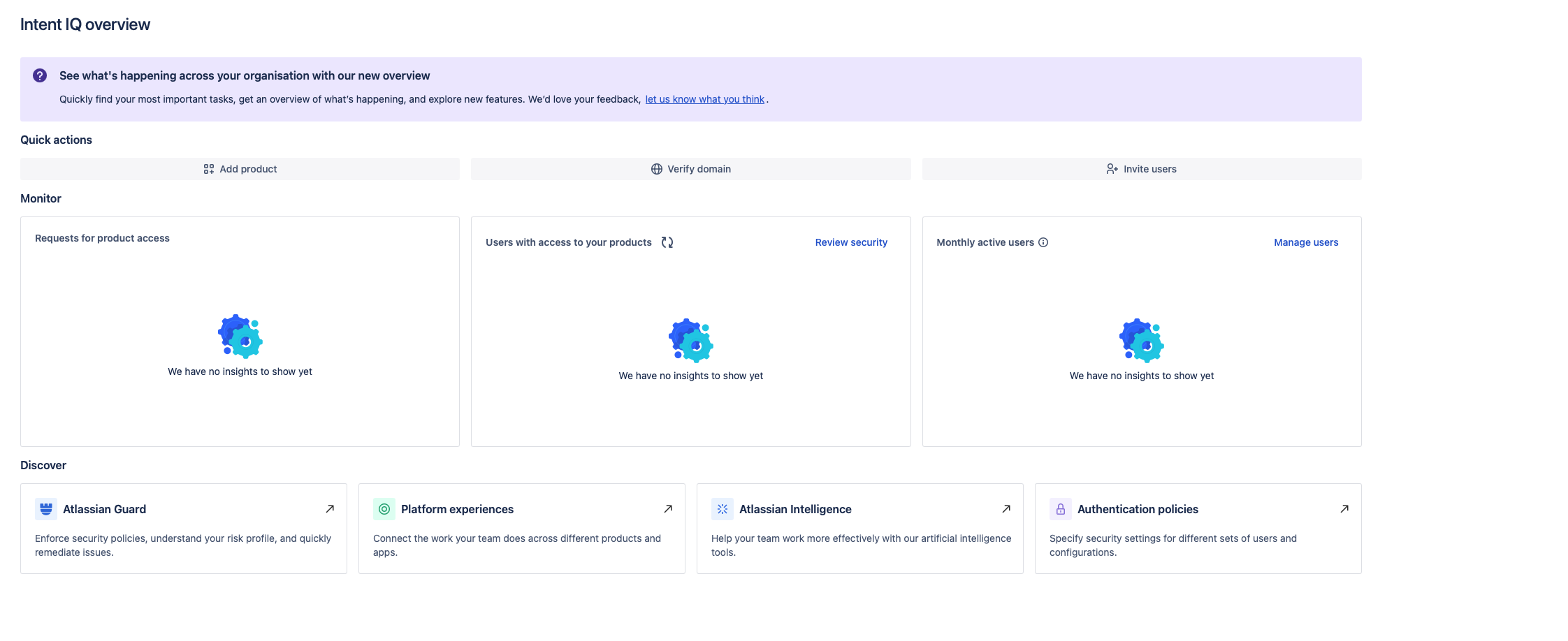Open Monthly active users info icon

tap(1043, 242)
